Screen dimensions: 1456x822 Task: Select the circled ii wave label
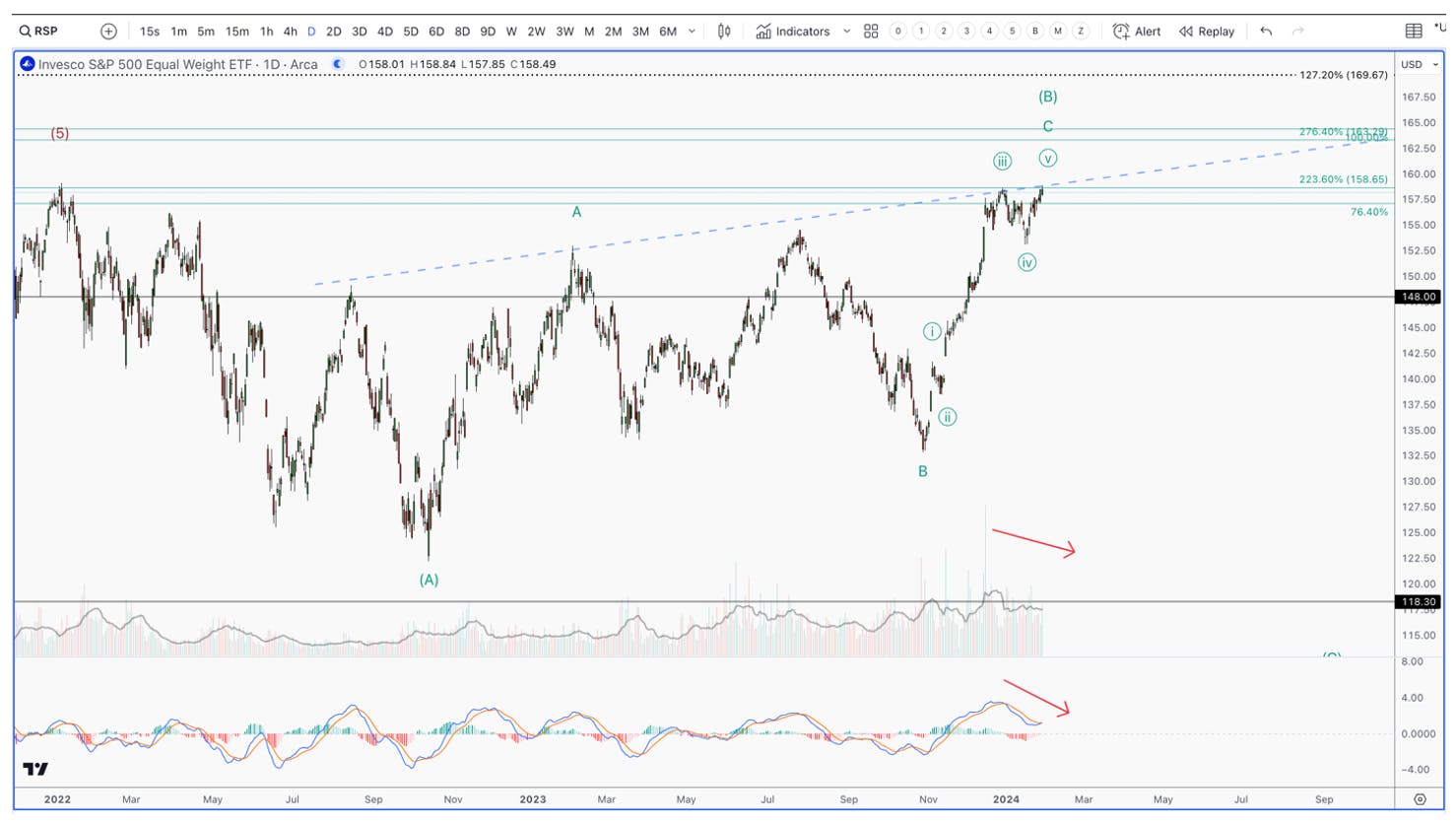tap(947, 417)
